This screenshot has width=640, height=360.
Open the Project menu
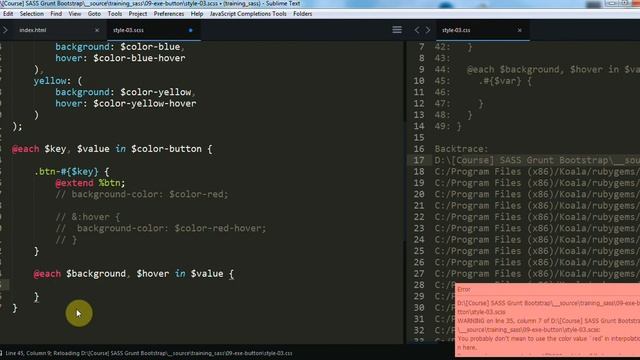(x=138, y=14)
